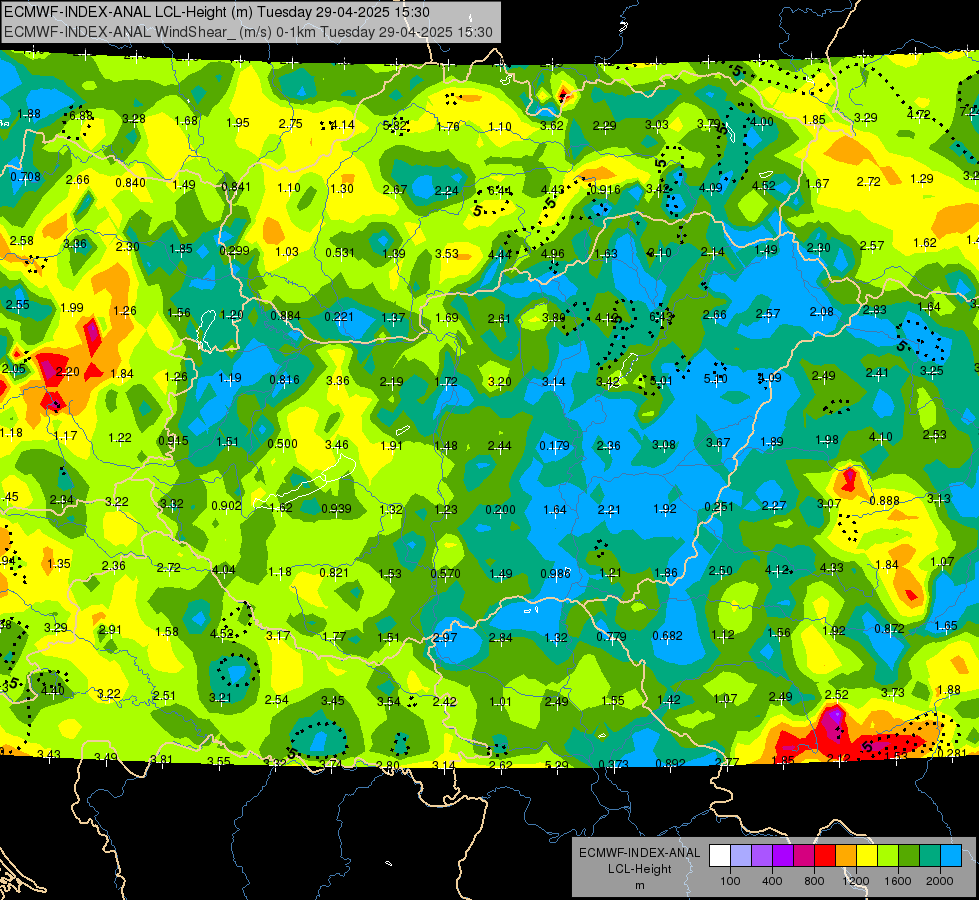Click the legend label 800
Viewport: 979px width, 900px height.
[x=814, y=881]
